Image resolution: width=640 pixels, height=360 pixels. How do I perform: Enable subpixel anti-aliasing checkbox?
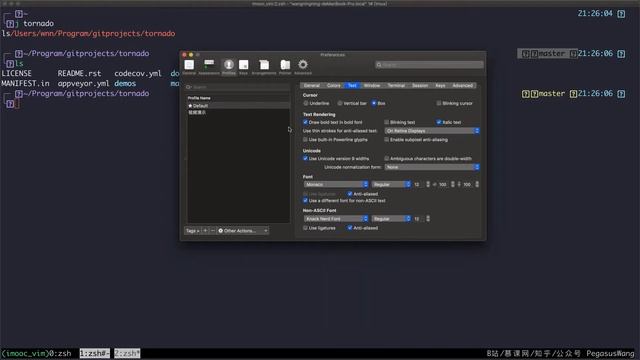(x=387, y=140)
